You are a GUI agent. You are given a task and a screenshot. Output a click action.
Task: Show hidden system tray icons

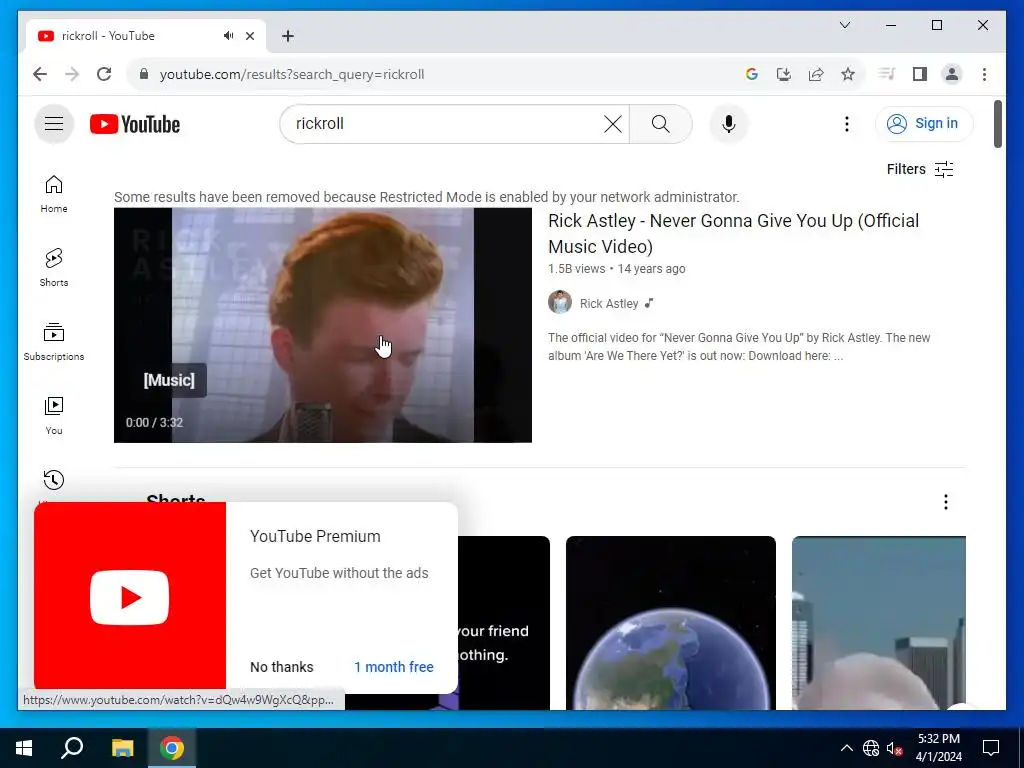point(846,748)
